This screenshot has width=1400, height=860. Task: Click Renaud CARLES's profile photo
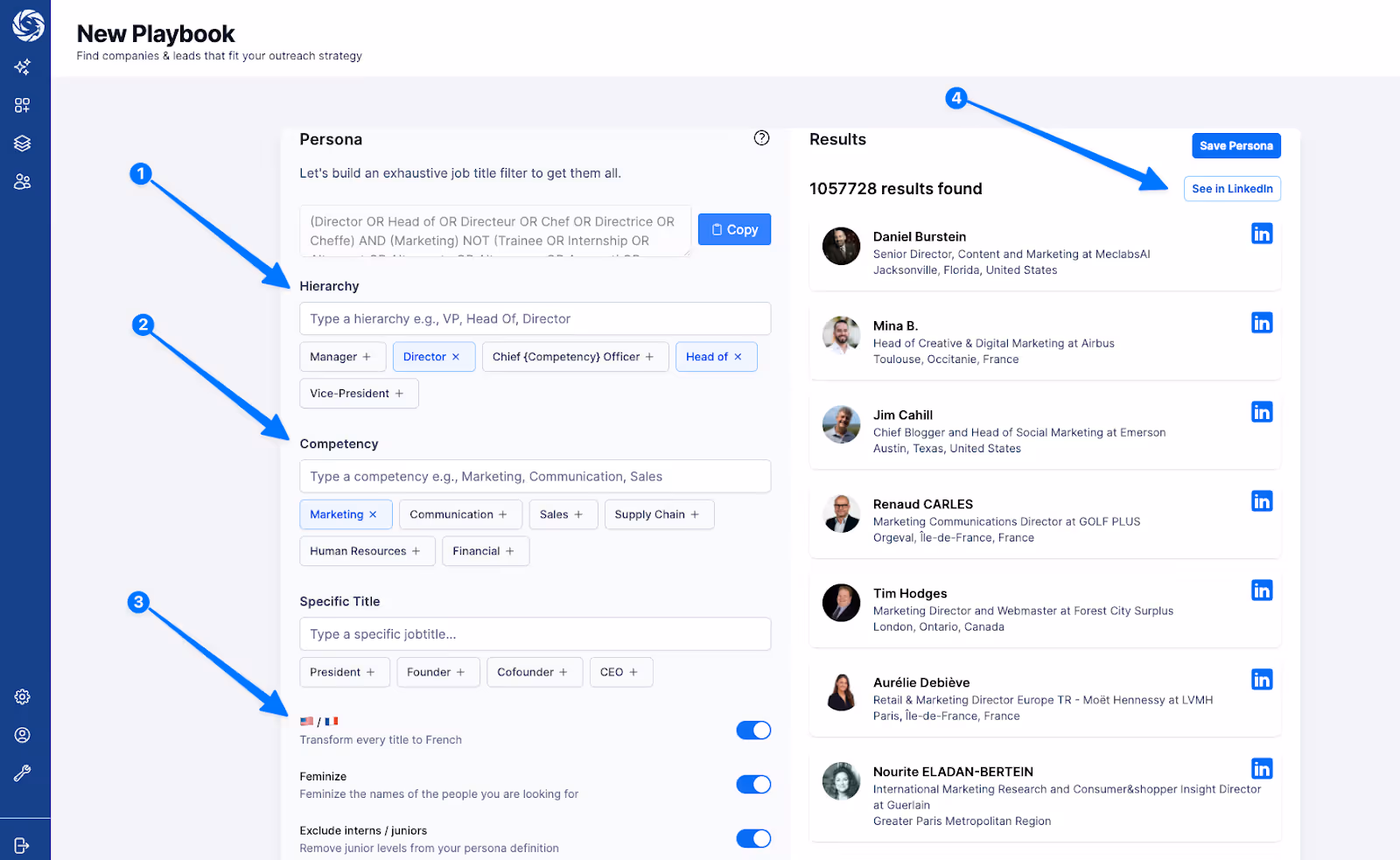841,514
